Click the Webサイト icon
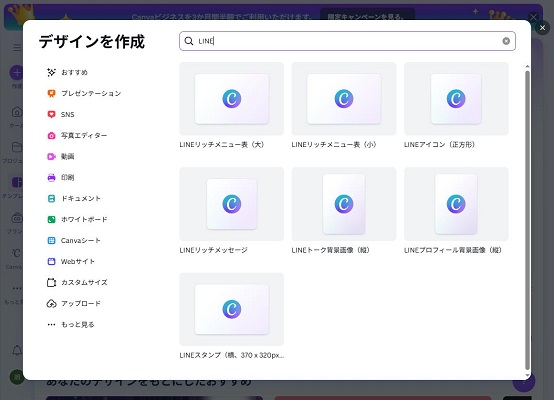The image size is (554, 400). point(51,261)
